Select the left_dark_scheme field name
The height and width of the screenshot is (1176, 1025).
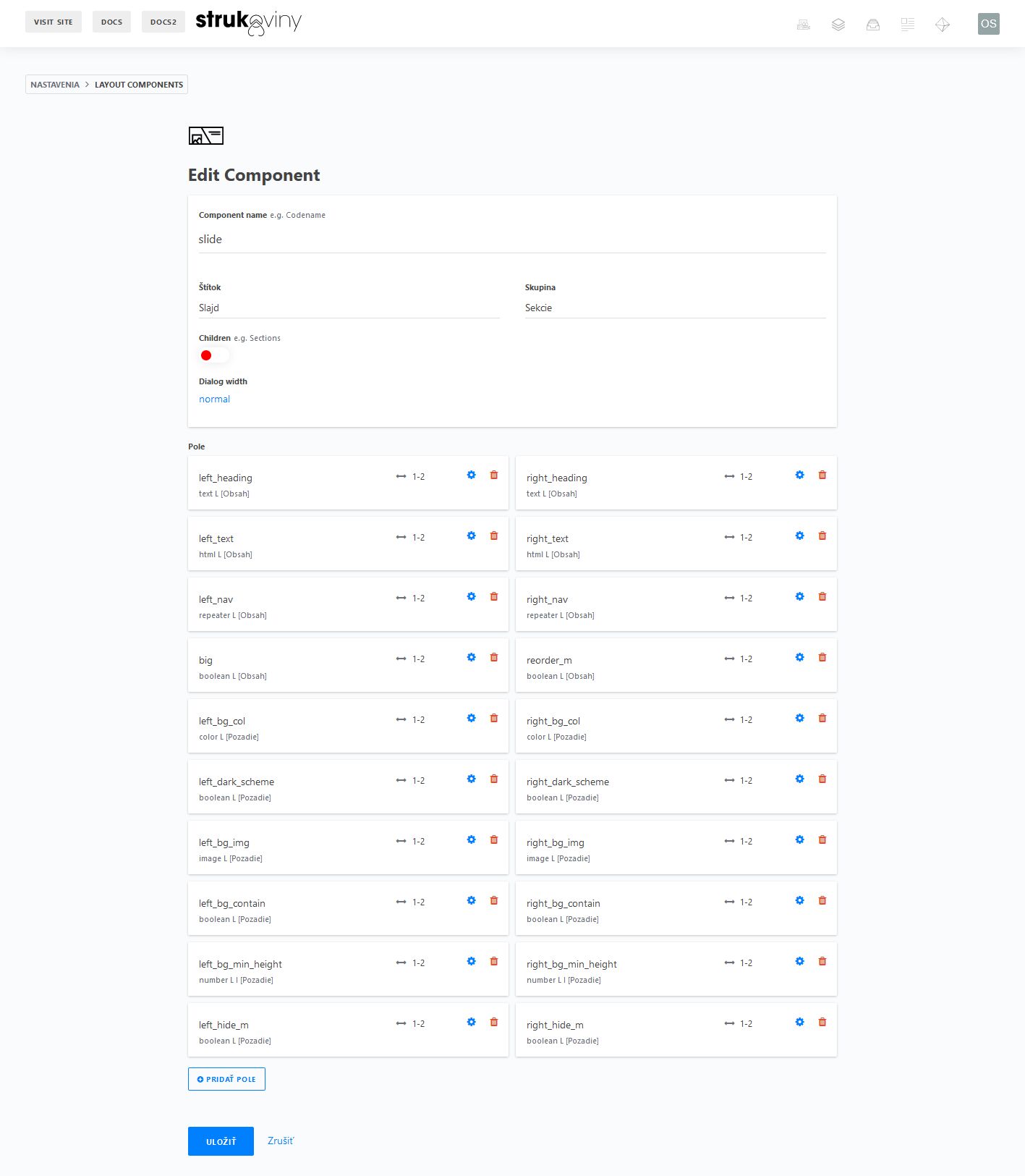tap(237, 782)
